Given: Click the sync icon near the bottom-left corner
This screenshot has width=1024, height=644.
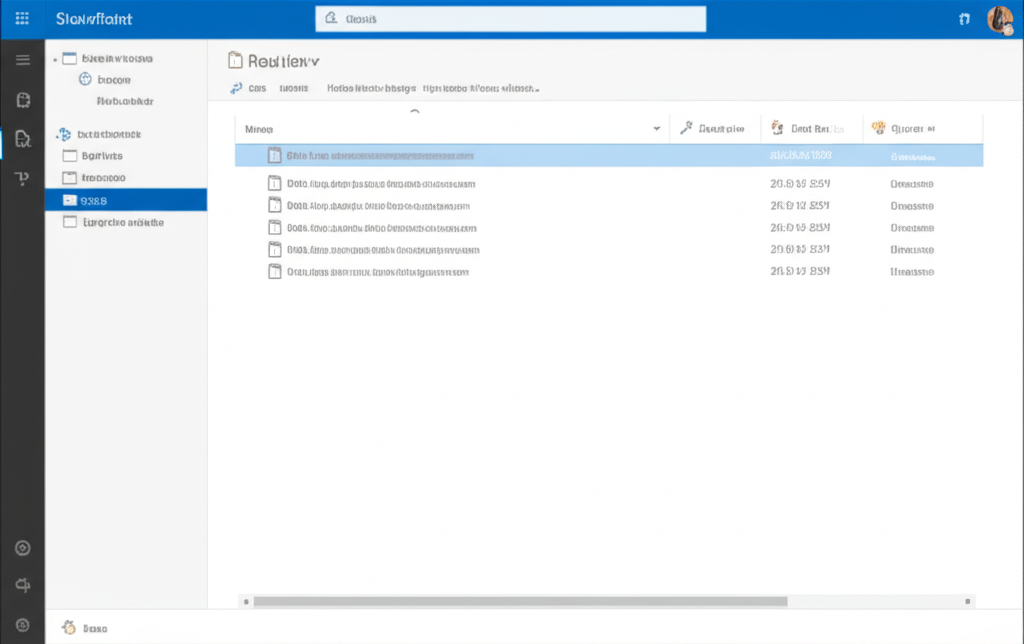Looking at the screenshot, I should 22,585.
